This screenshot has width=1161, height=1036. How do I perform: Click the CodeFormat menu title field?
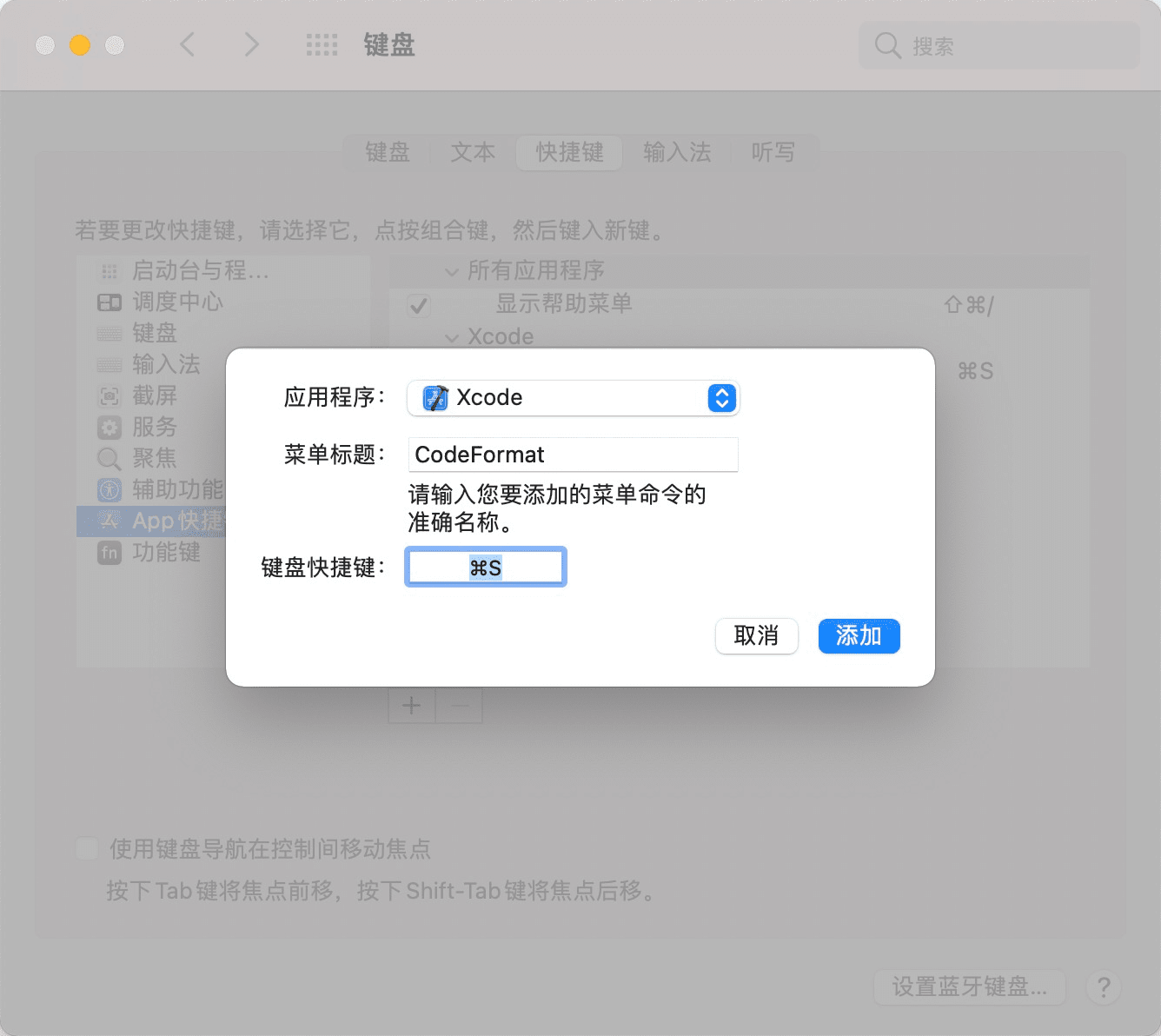(573, 455)
